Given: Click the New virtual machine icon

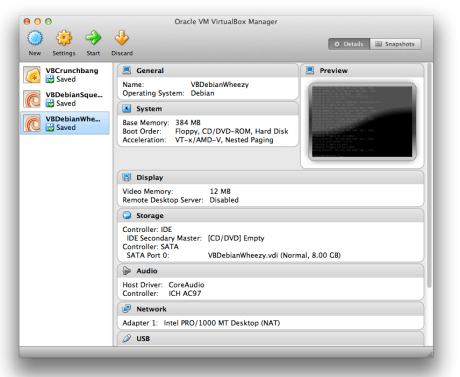Looking at the screenshot, I should click(35, 38).
